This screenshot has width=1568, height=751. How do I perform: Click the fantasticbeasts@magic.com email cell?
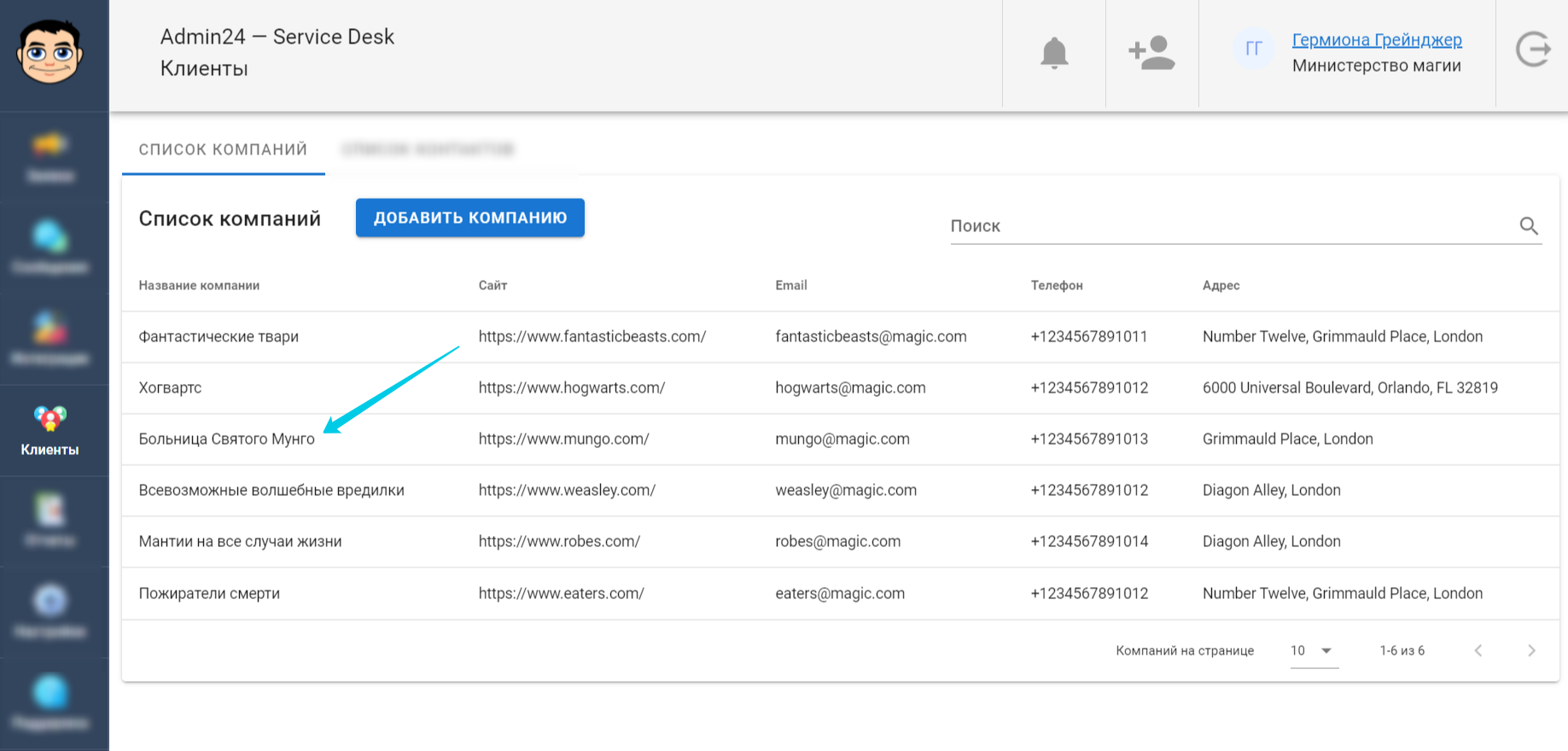coord(871,337)
